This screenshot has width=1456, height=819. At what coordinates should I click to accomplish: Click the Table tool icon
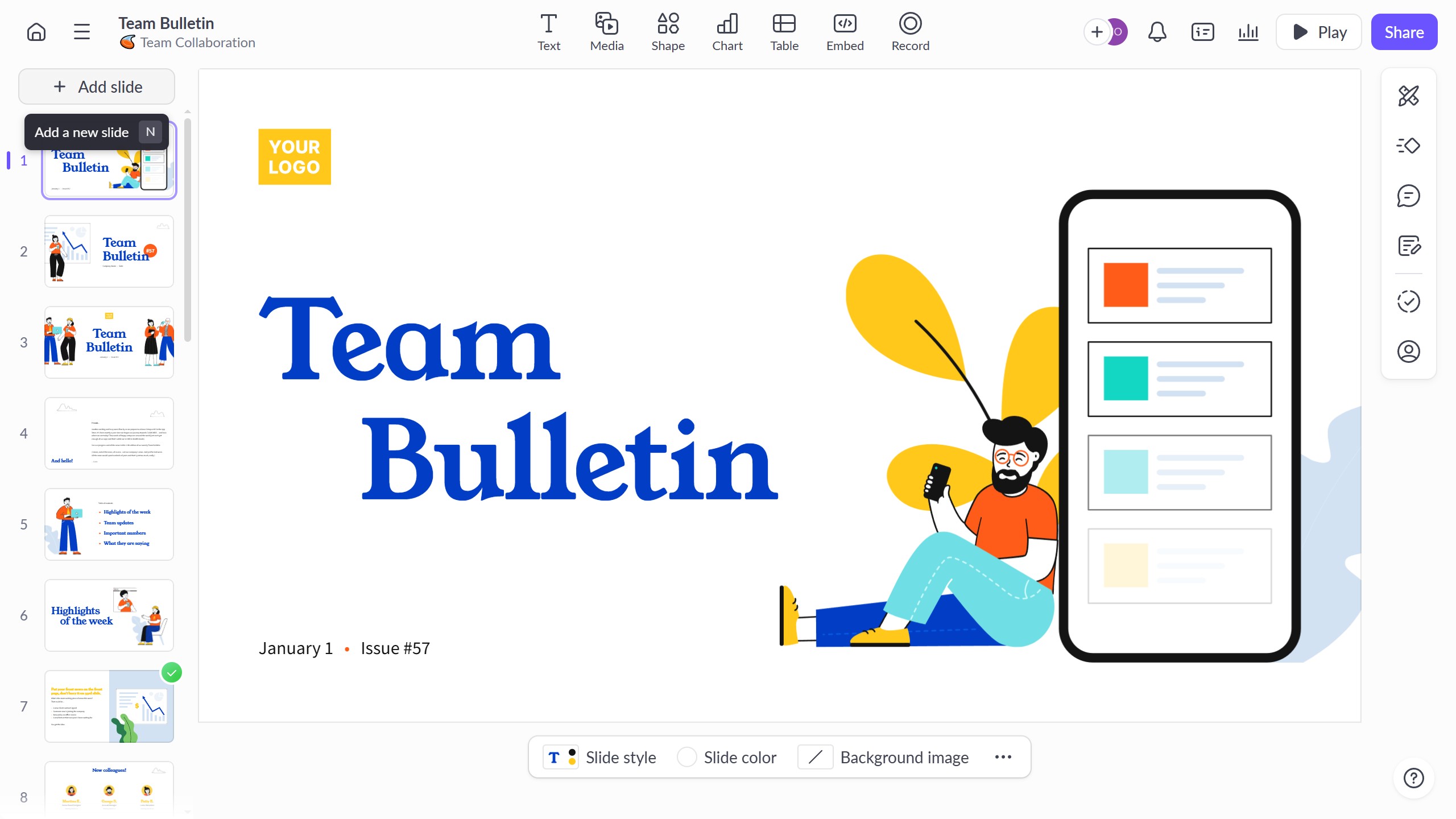point(784,32)
